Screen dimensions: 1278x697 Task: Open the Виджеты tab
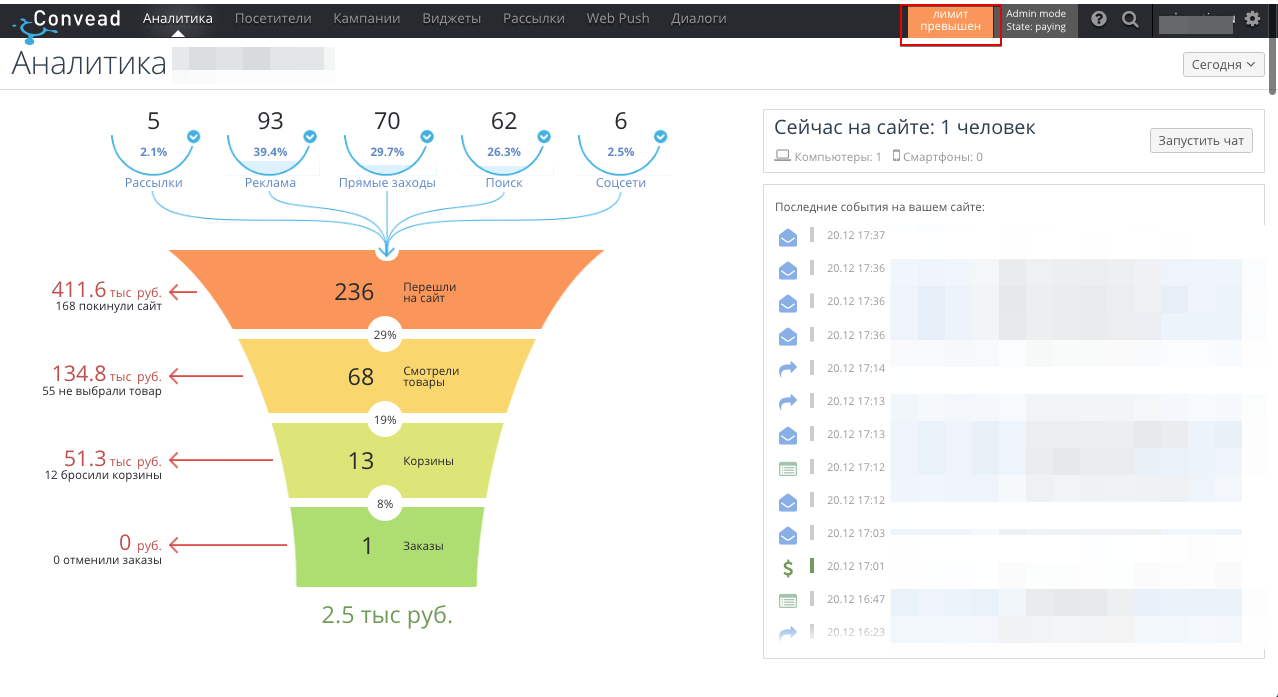coord(451,18)
